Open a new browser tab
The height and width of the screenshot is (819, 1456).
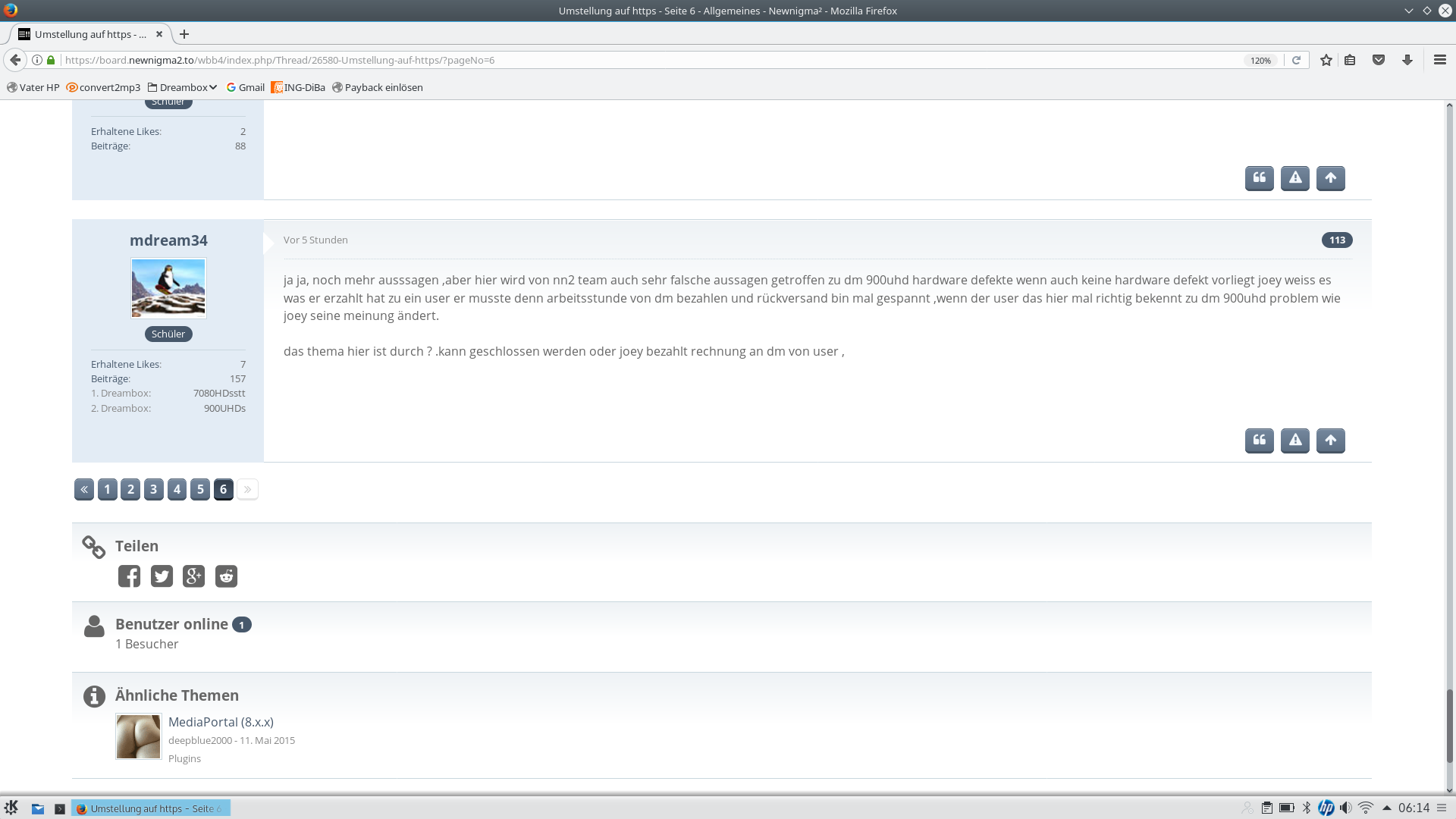(x=184, y=34)
